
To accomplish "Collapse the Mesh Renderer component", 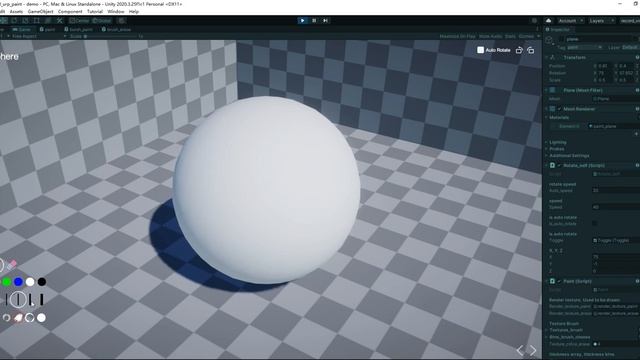I will point(547,109).
